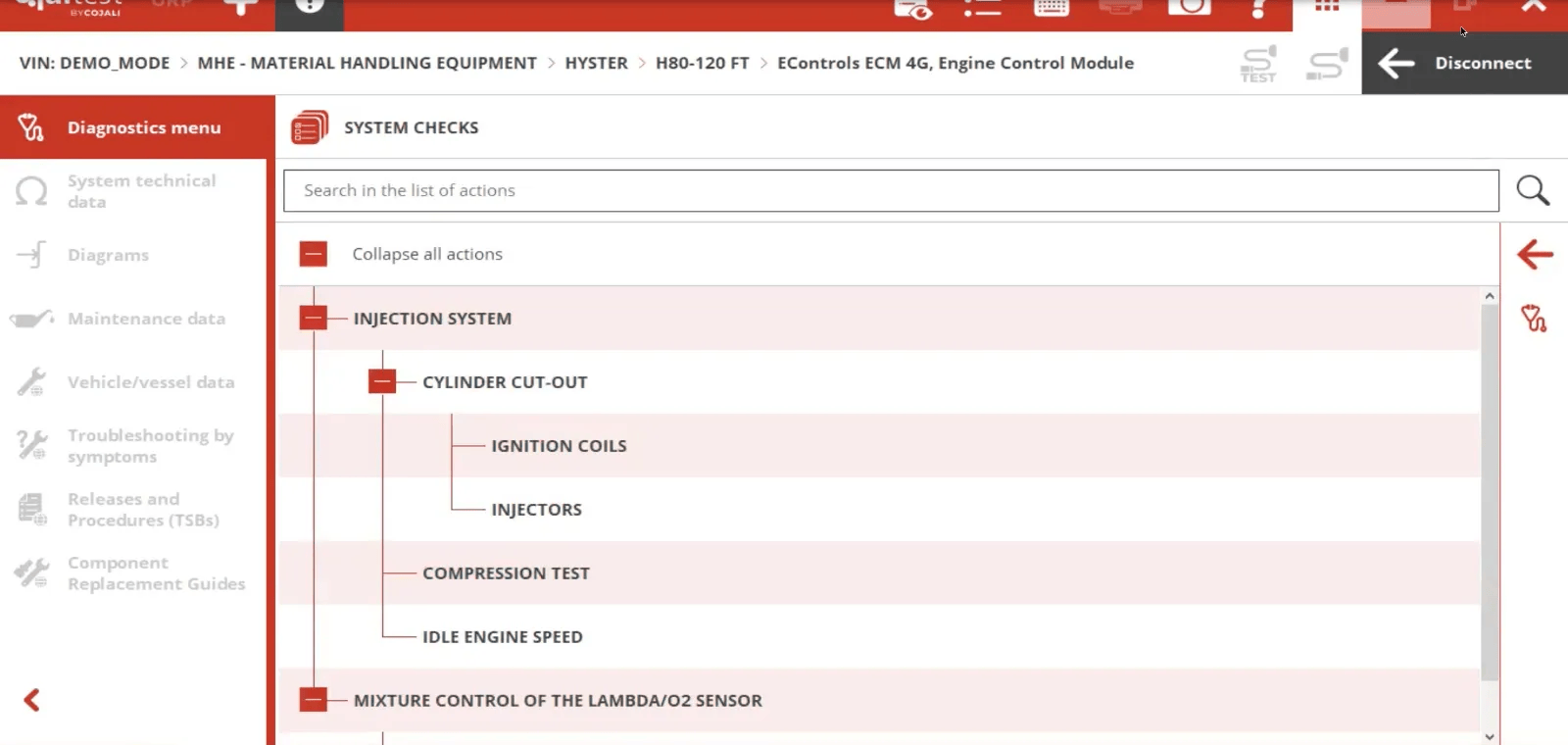Click the wrench icon for Vehicle/vessel data
Image resolution: width=1568 pixels, height=745 pixels.
31,382
